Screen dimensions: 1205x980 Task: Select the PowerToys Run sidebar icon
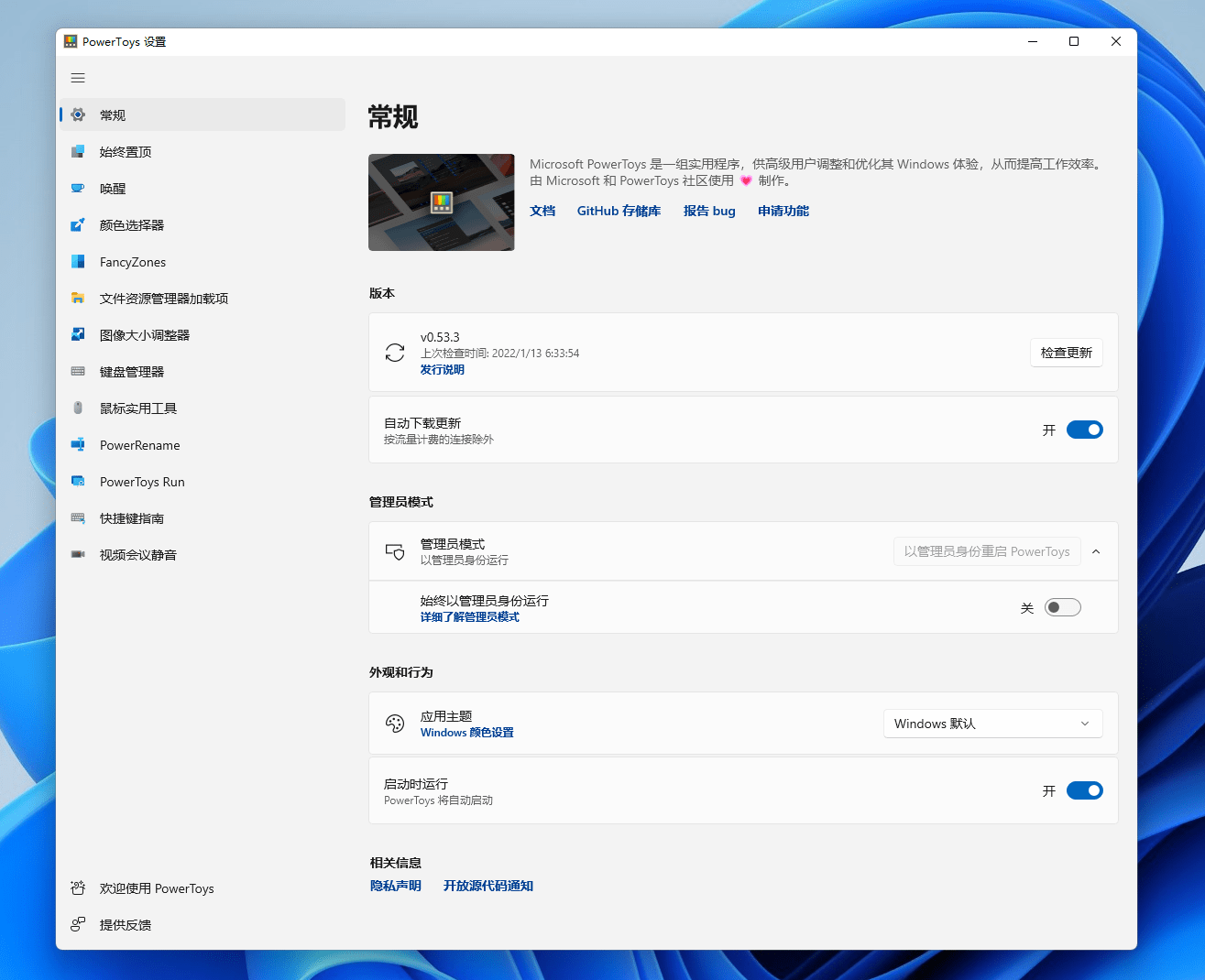(78, 481)
